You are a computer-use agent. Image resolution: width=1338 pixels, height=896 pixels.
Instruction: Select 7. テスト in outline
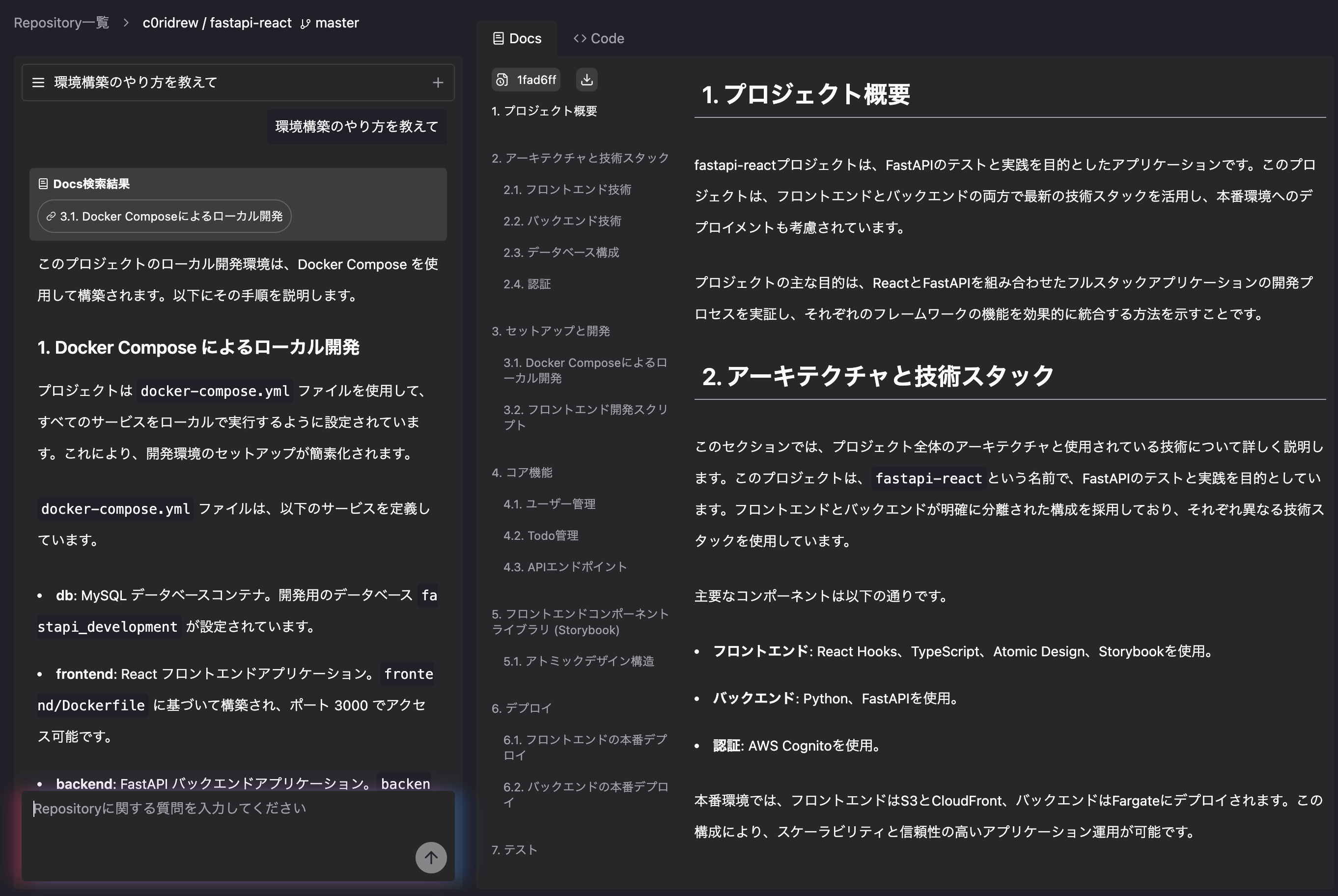(514, 850)
